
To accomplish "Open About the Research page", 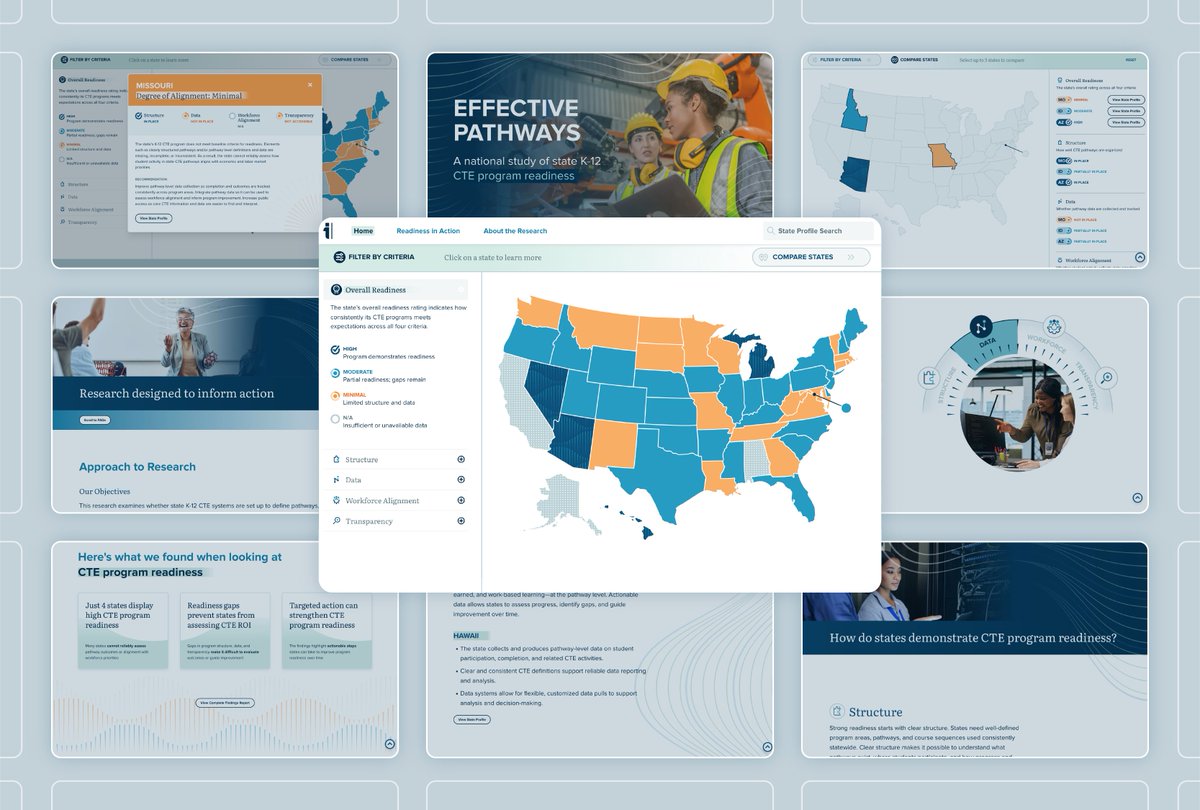I will point(515,231).
